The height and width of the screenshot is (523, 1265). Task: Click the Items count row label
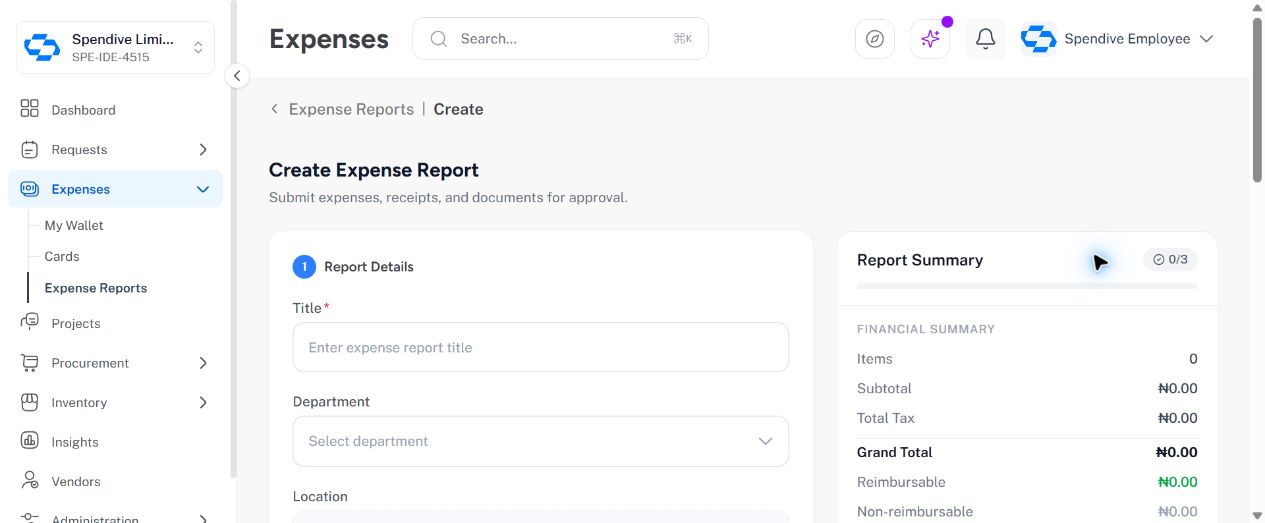(x=875, y=359)
